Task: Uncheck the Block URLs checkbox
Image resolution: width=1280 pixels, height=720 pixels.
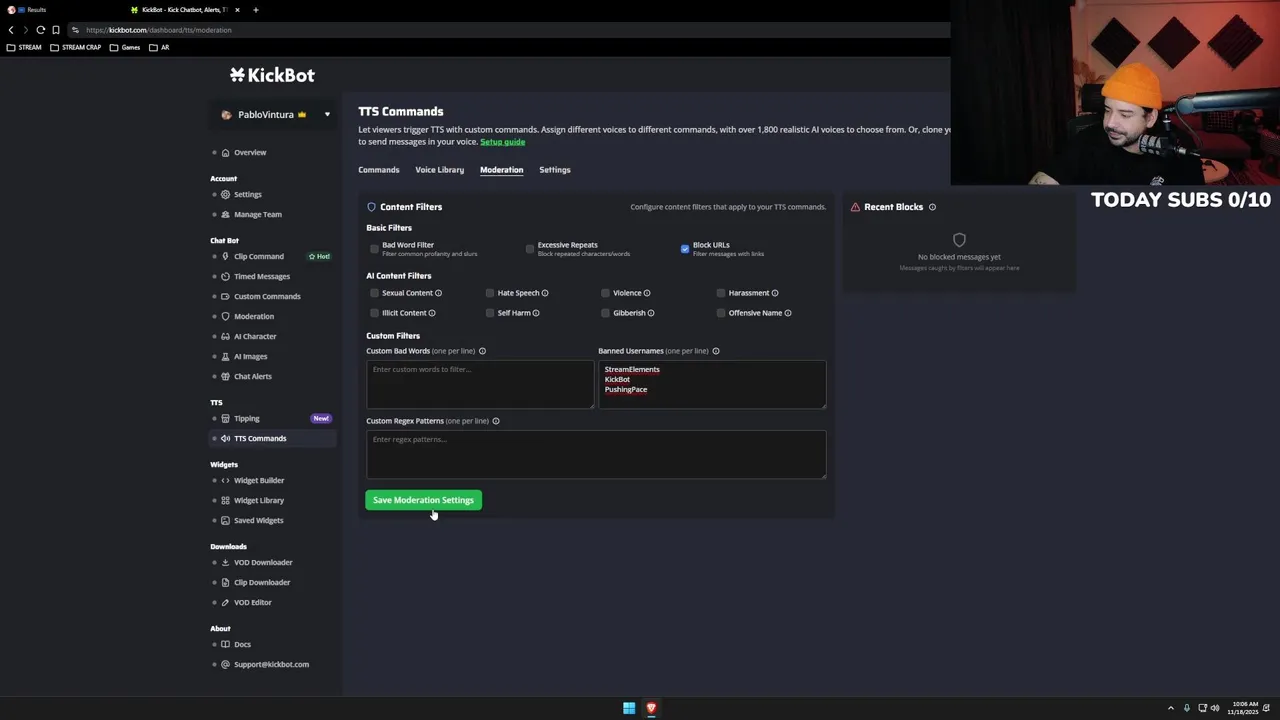Action: click(685, 248)
